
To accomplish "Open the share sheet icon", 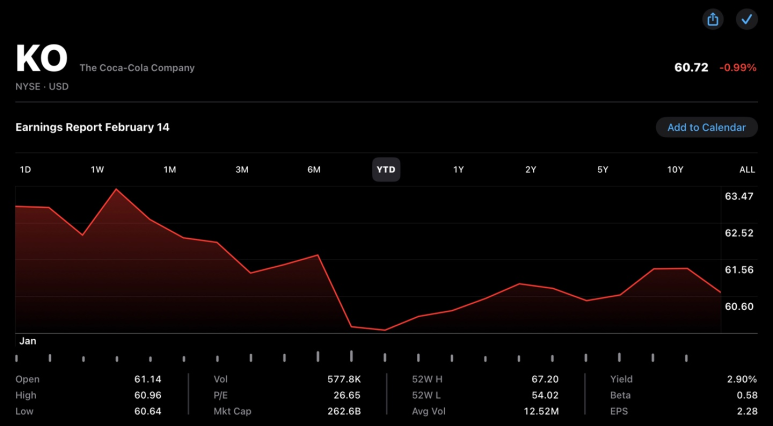I will coord(713,20).
